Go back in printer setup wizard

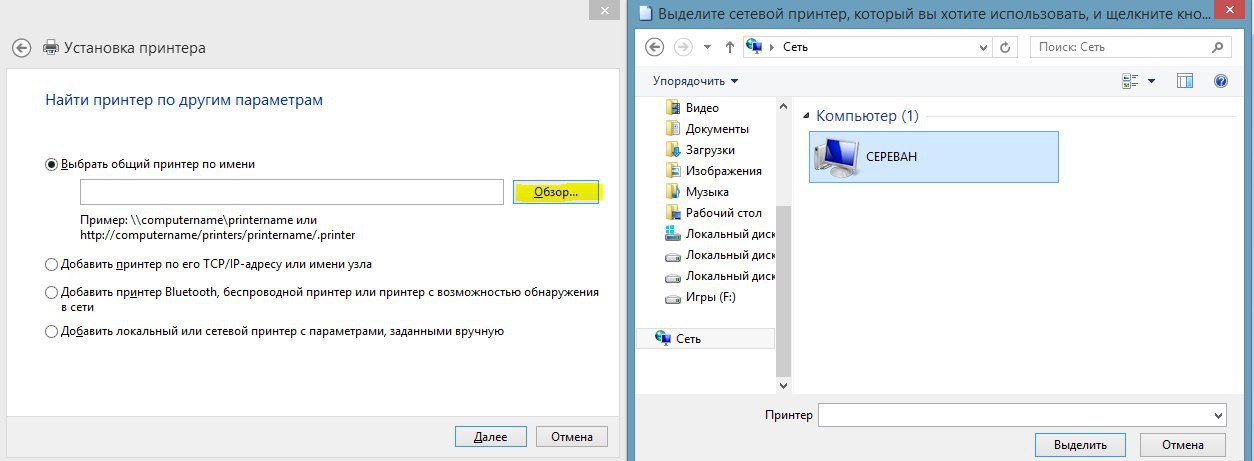(21, 47)
